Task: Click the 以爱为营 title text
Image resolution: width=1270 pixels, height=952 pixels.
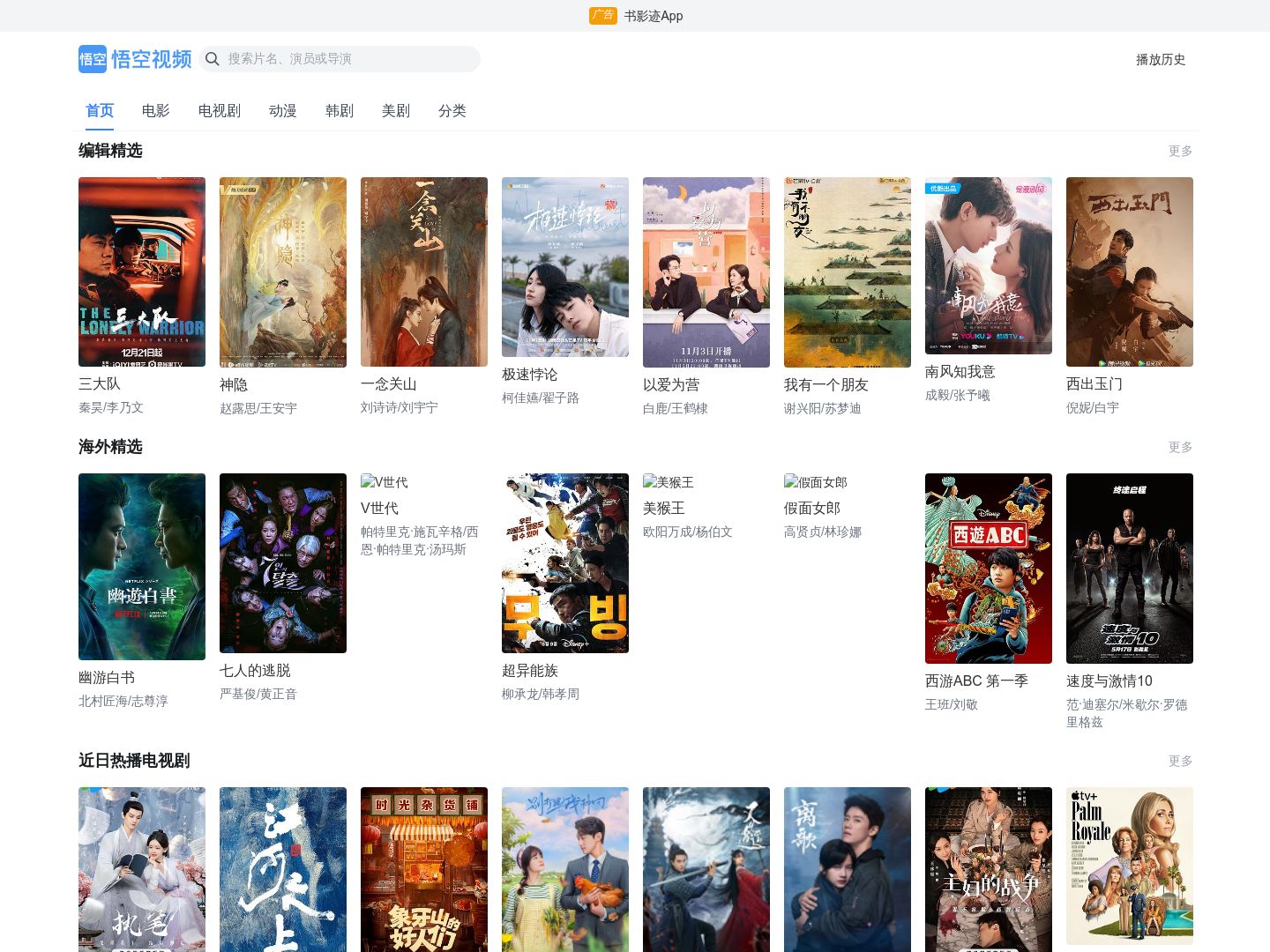Action: (671, 384)
